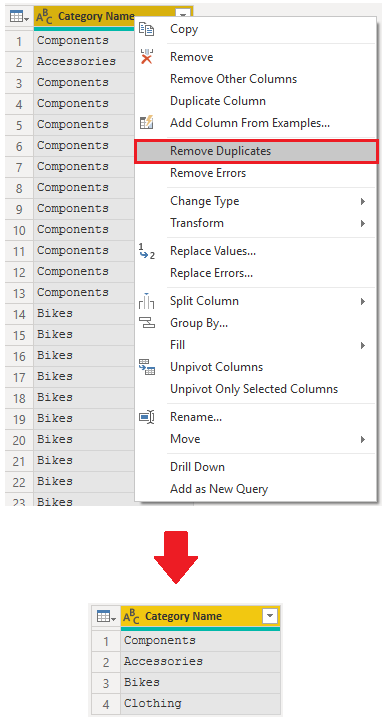This screenshot has width=385, height=721.
Task: Click the Unpivot Columns icon
Action: (146, 367)
